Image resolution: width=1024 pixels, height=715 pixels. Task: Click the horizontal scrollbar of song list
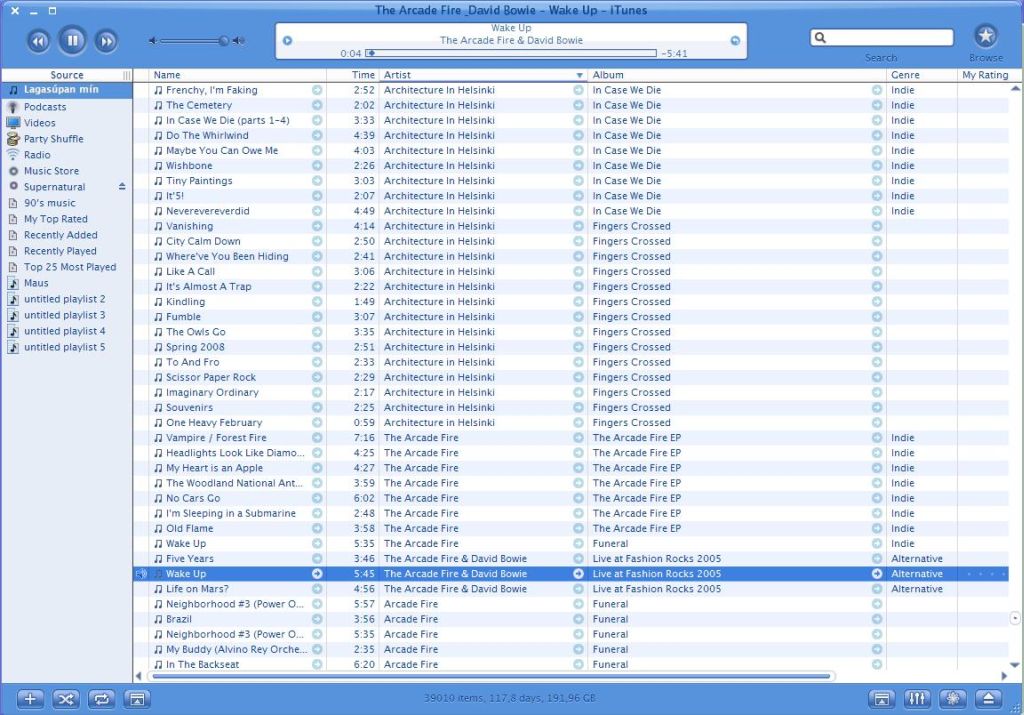(x=490, y=676)
